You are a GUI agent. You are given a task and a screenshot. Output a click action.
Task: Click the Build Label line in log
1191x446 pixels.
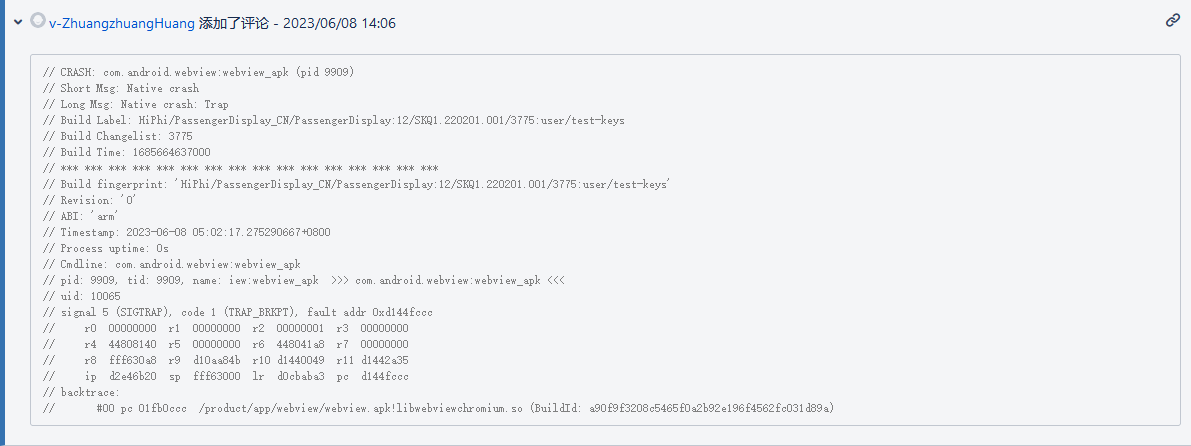pos(333,120)
